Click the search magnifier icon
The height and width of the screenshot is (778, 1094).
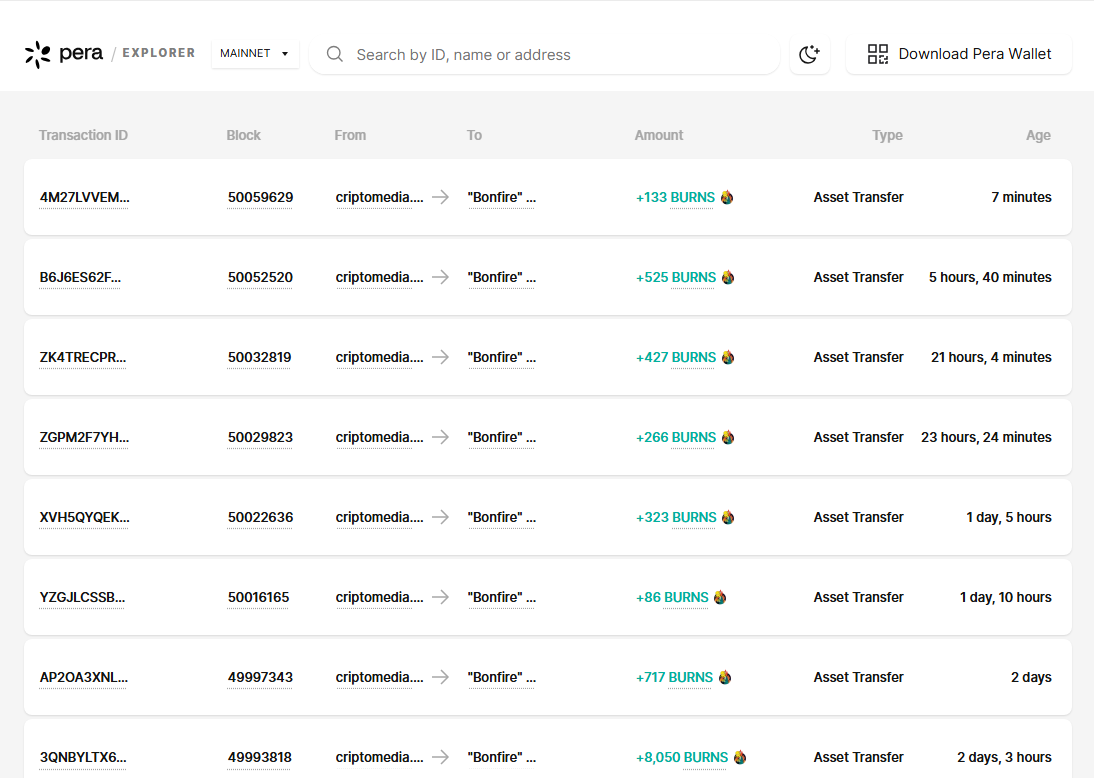[x=335, y=54]
